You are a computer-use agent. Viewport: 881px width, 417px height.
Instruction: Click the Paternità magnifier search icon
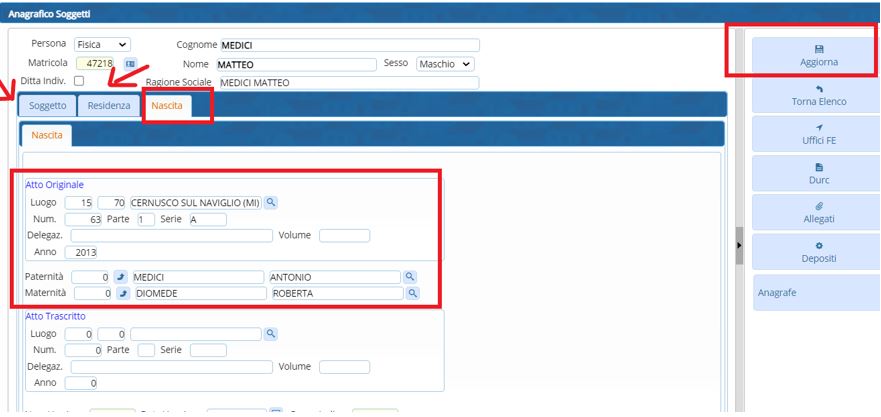pyautogui.click(x=409, y=277)
